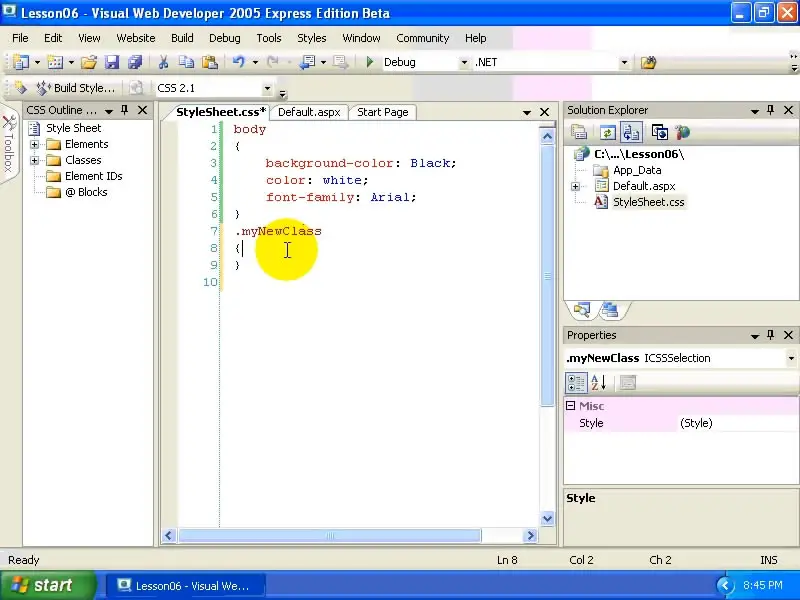Select the App_Data folder in Solution Explorer

(637, 170)
